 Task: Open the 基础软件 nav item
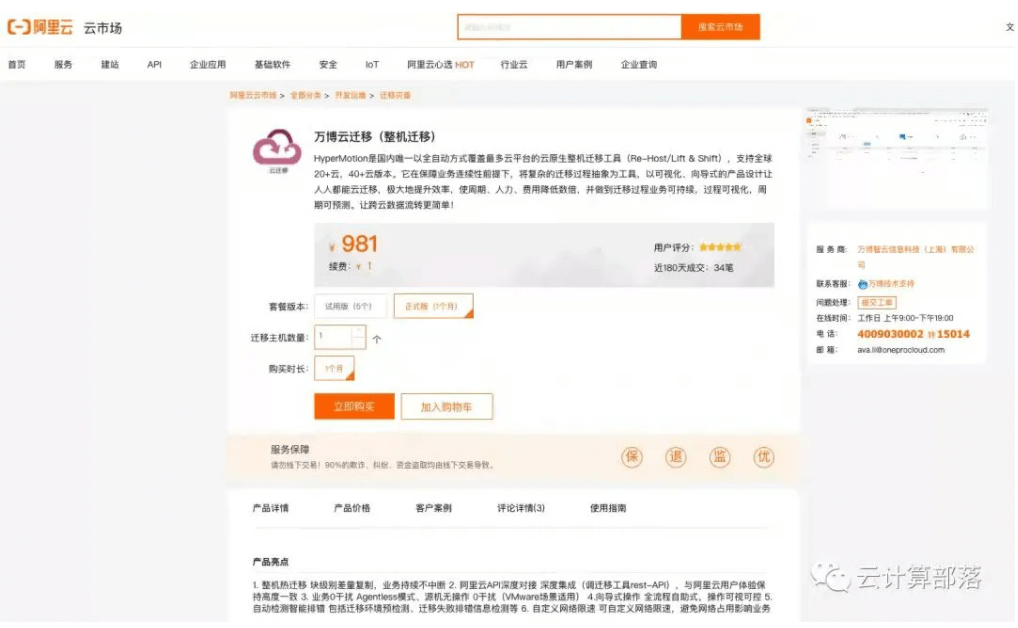[272, 64]
